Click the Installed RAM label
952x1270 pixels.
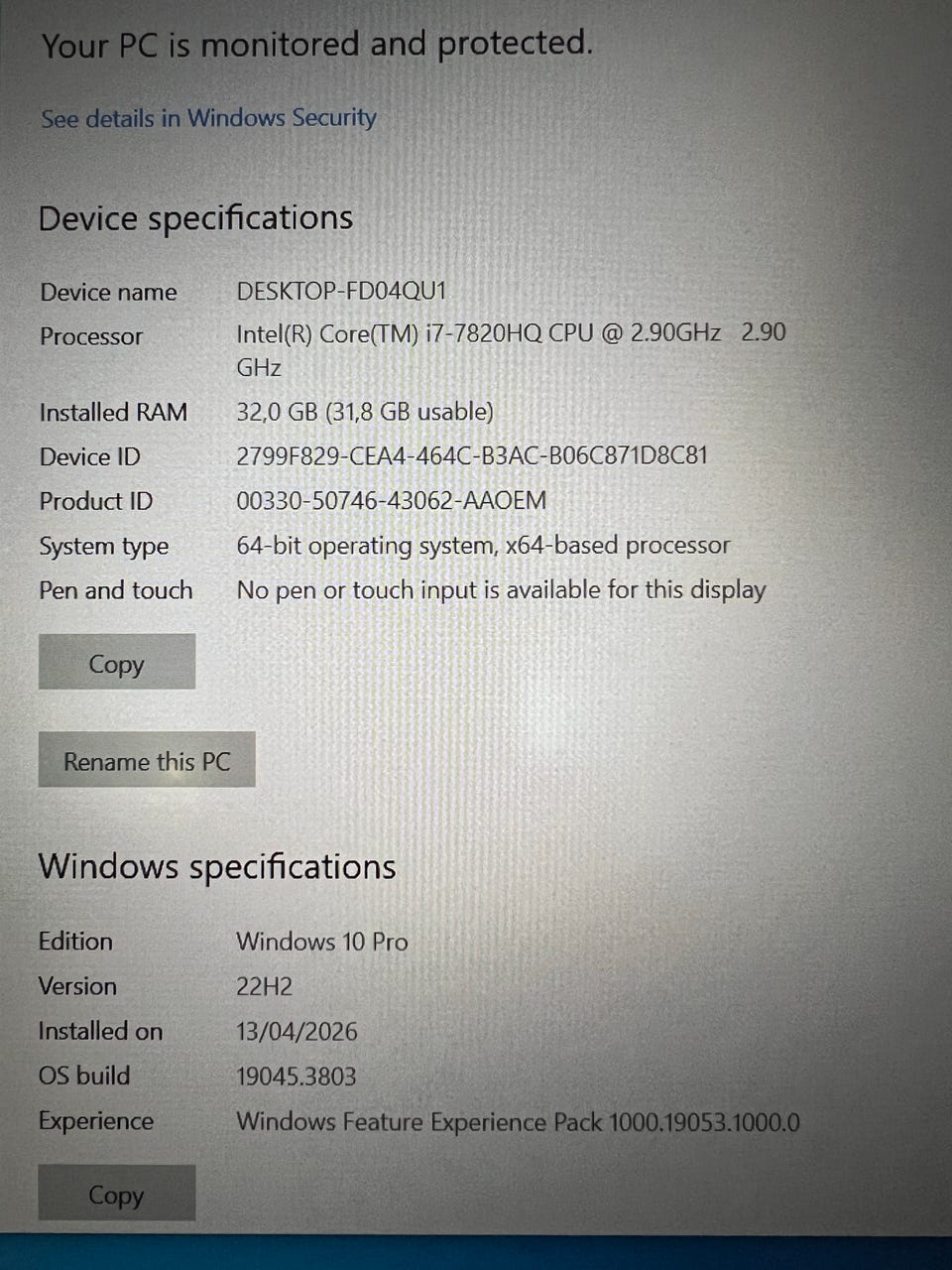pyautogui.click(x=113, y=413)
